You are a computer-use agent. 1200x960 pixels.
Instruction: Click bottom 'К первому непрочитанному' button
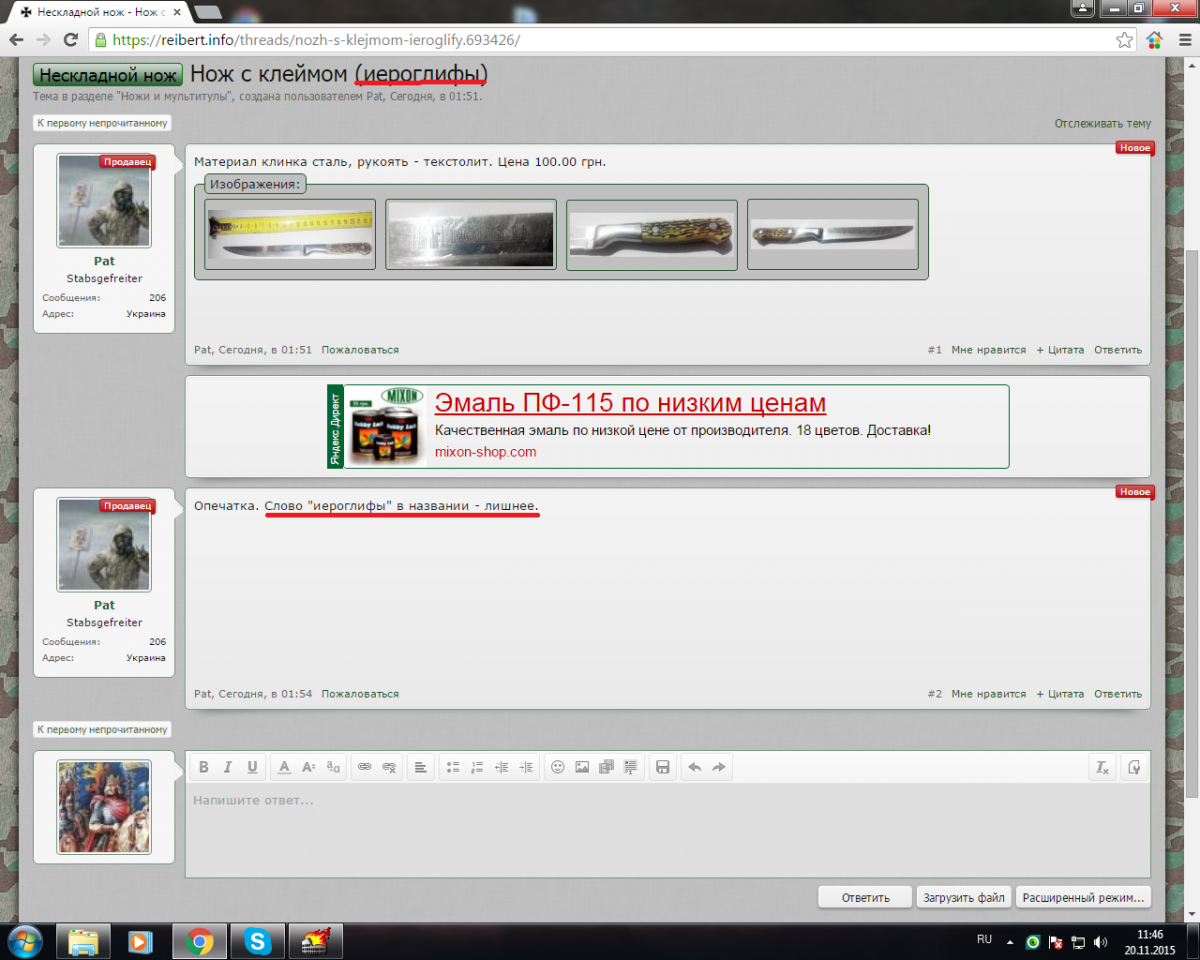(102, 729)
